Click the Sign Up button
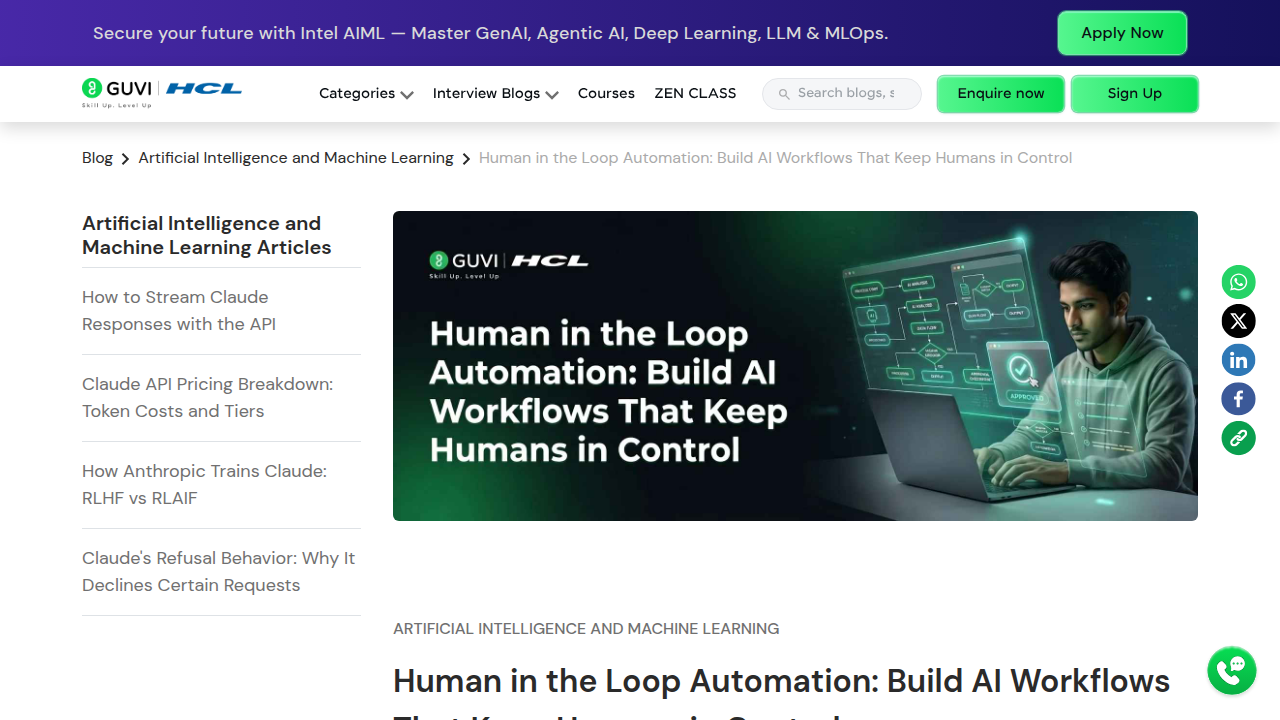Image resolution: width=1280 pixels, height=720 pixels. click(1135, 94)
